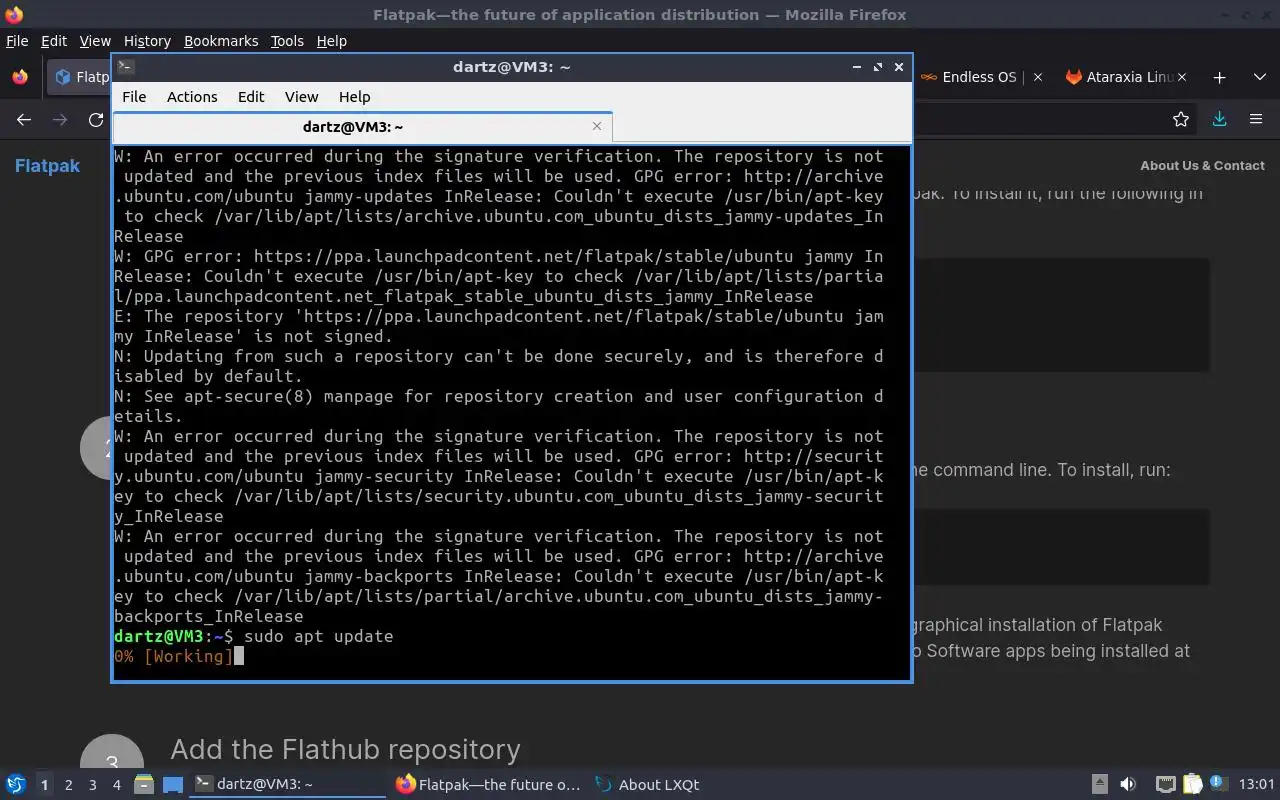1280x800 pixels.
Task: Open About Us & Contact link
Action: (1202, 166)
